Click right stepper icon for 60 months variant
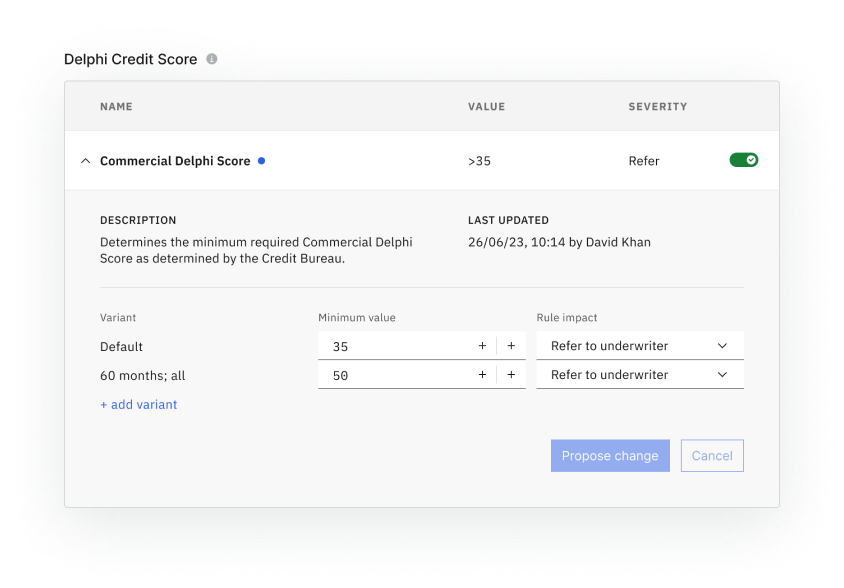 coord(511,375)
